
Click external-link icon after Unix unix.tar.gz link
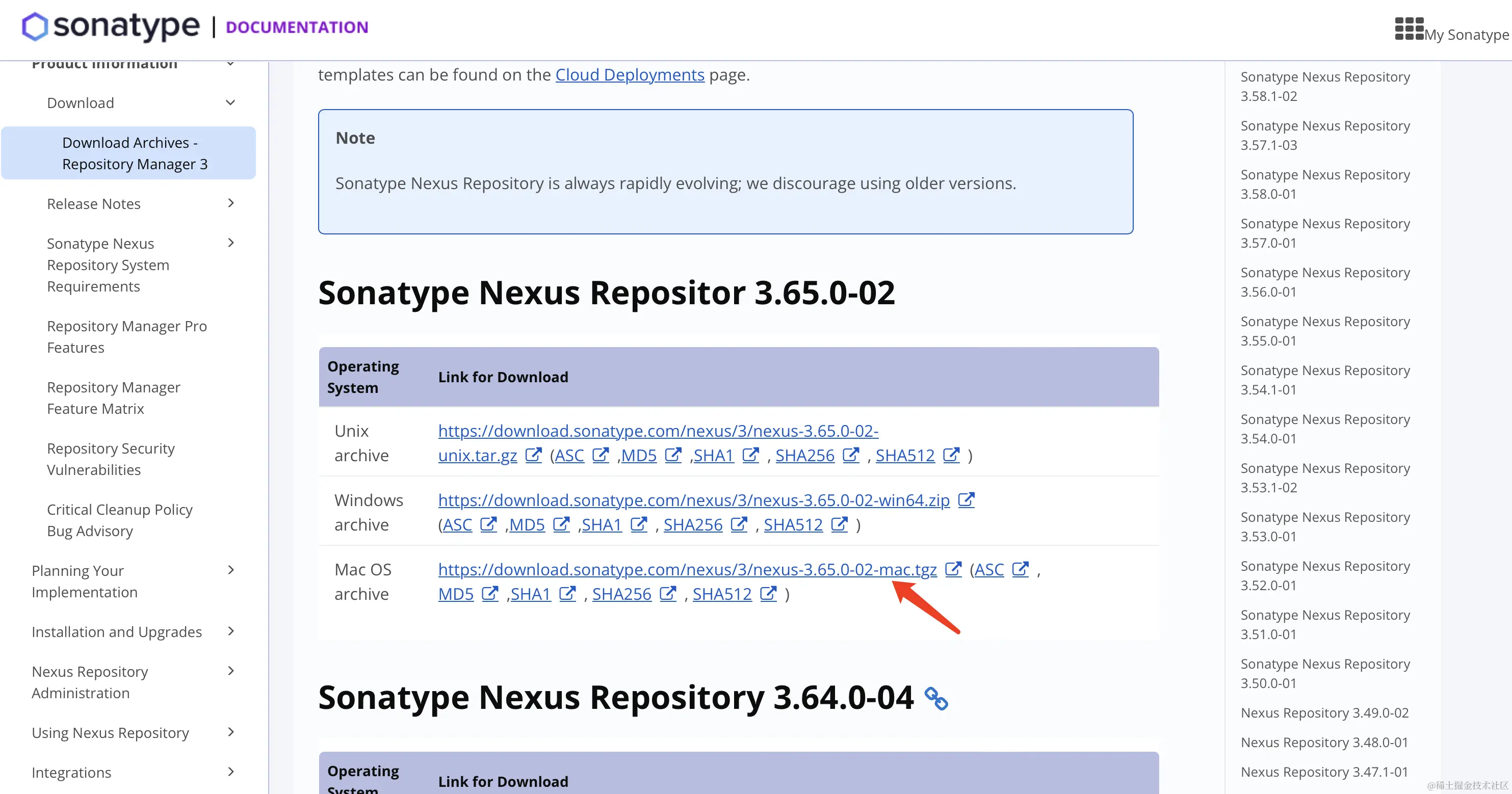coord(533,456)
